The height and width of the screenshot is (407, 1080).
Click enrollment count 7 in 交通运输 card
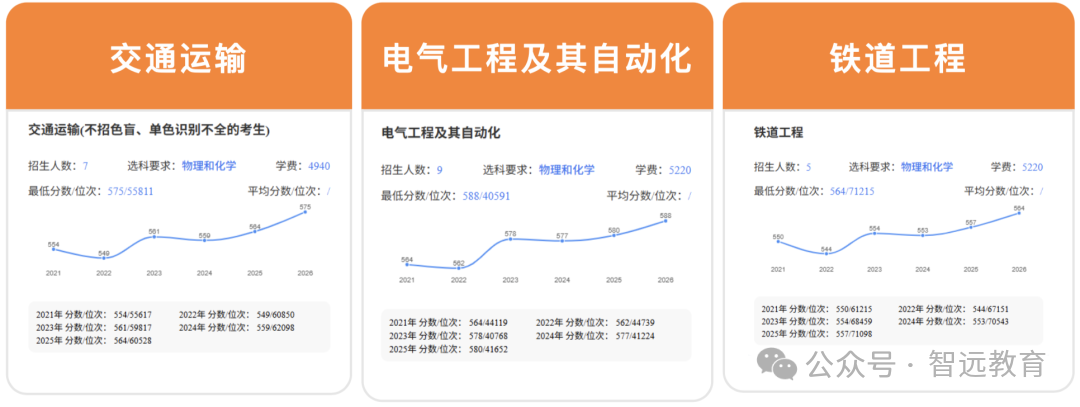85,166
